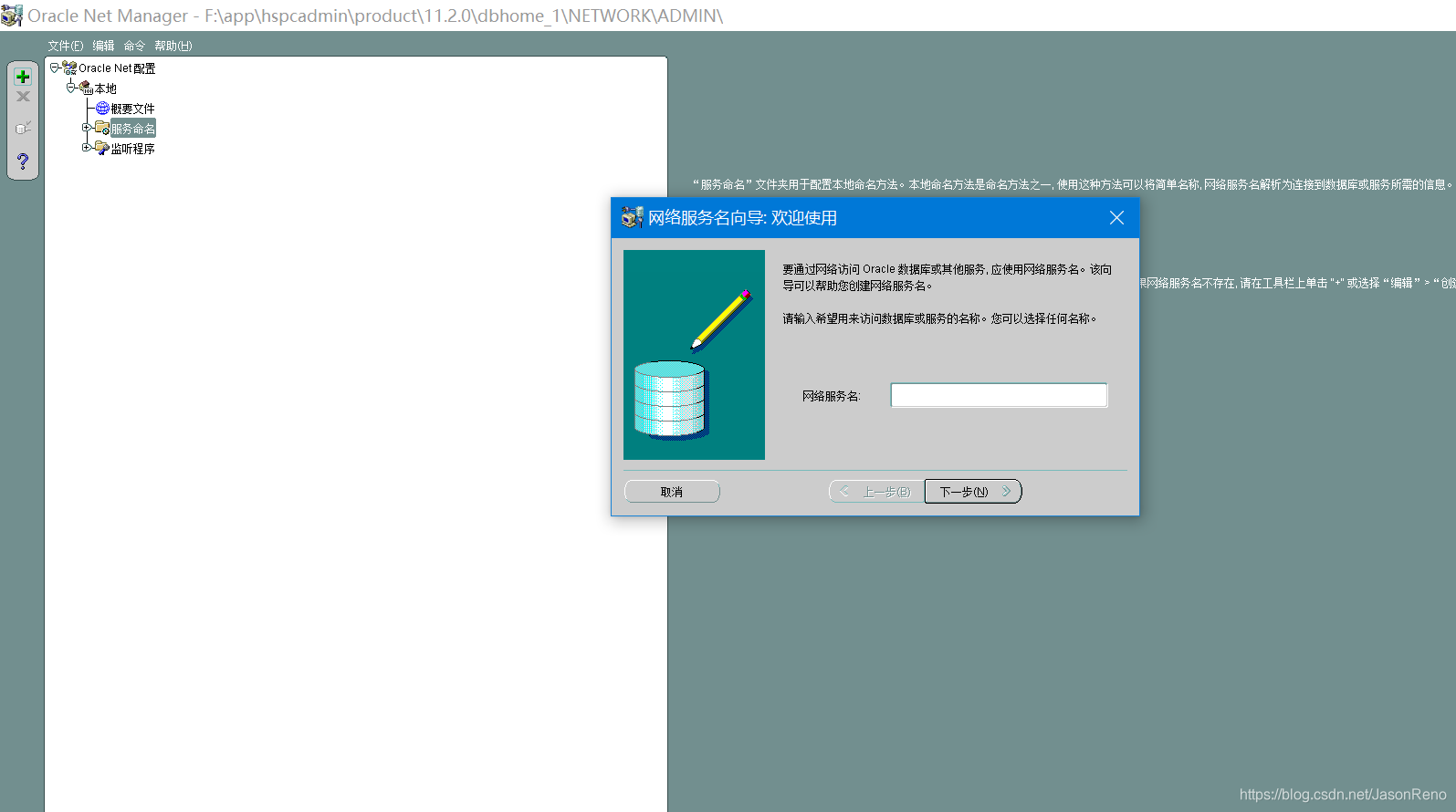Click the 监听程序 folder icon
Screen dimensions: 1456x812
[x=102, y=148]
